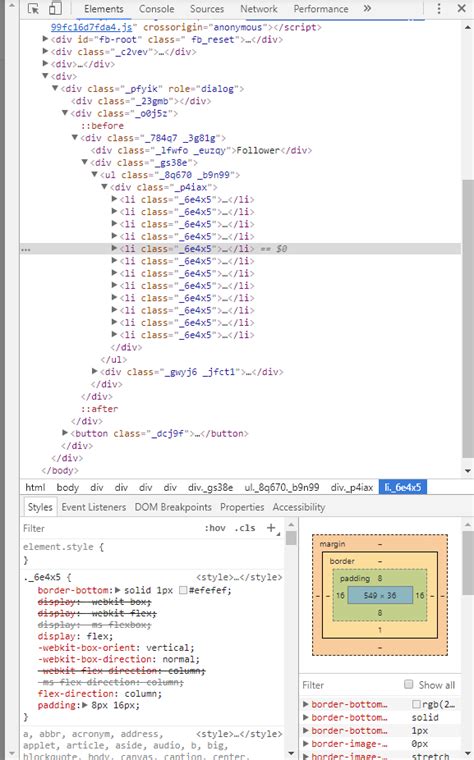Click the display: flex declaration

pos(75,636)
